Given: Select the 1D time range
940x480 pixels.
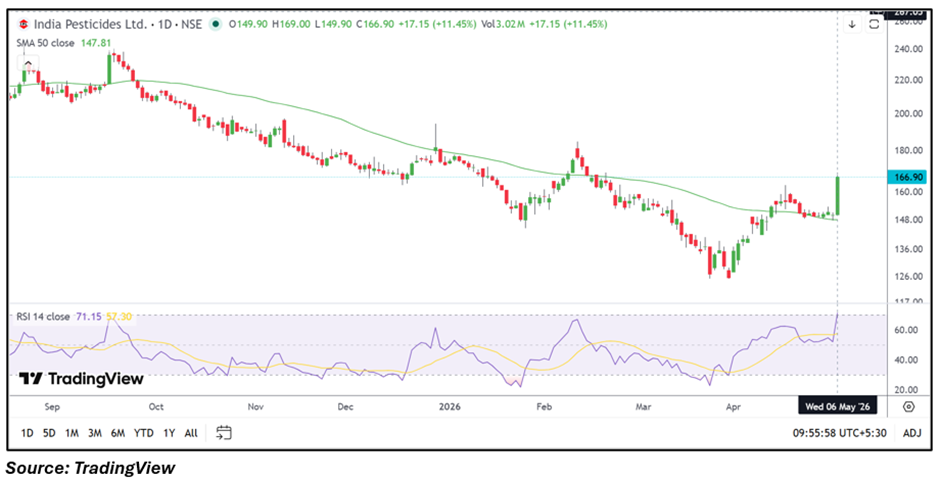Looking at the screenshot, I should 27,433.
